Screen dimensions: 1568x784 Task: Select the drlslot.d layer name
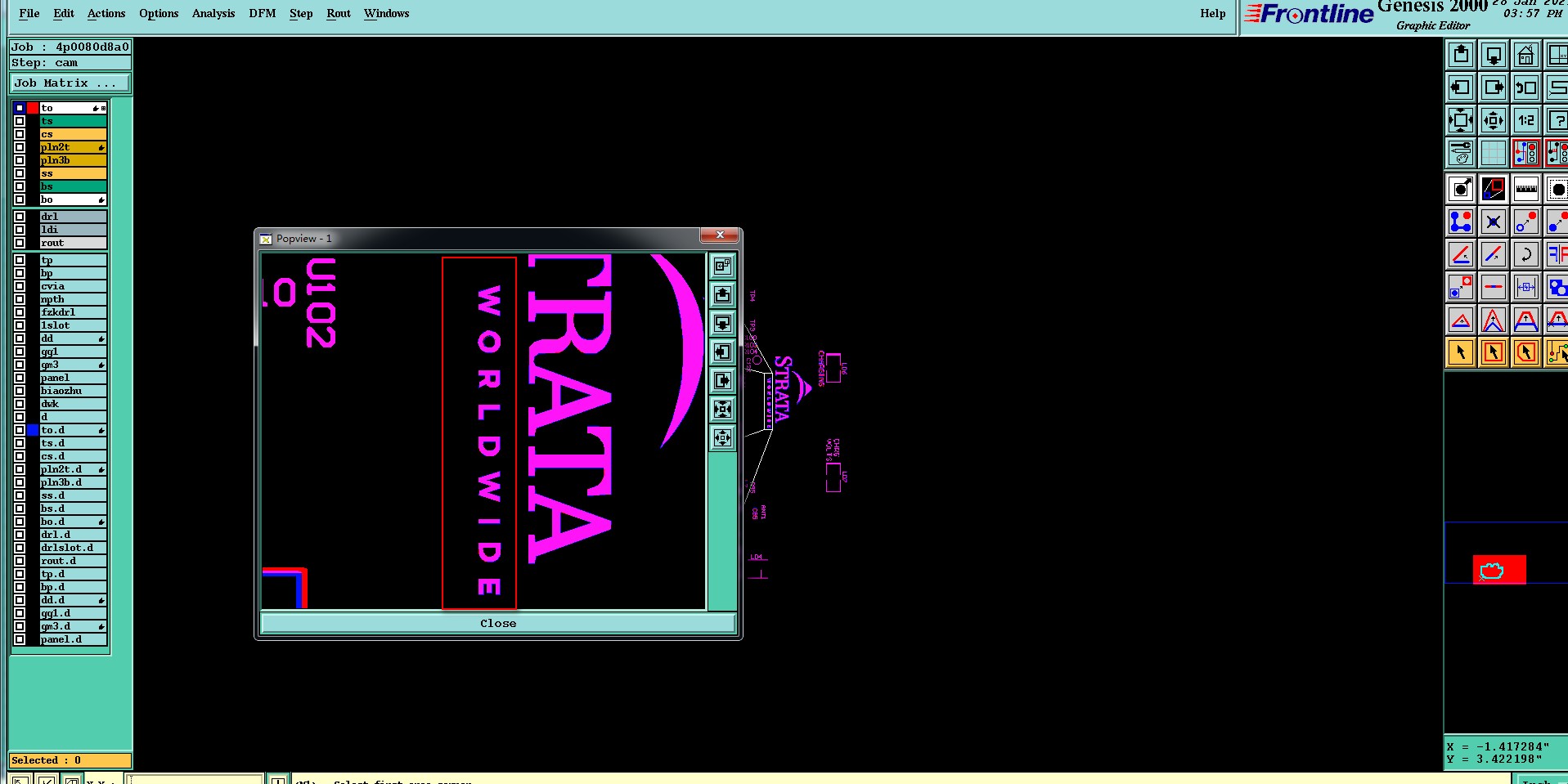[74, 548]
